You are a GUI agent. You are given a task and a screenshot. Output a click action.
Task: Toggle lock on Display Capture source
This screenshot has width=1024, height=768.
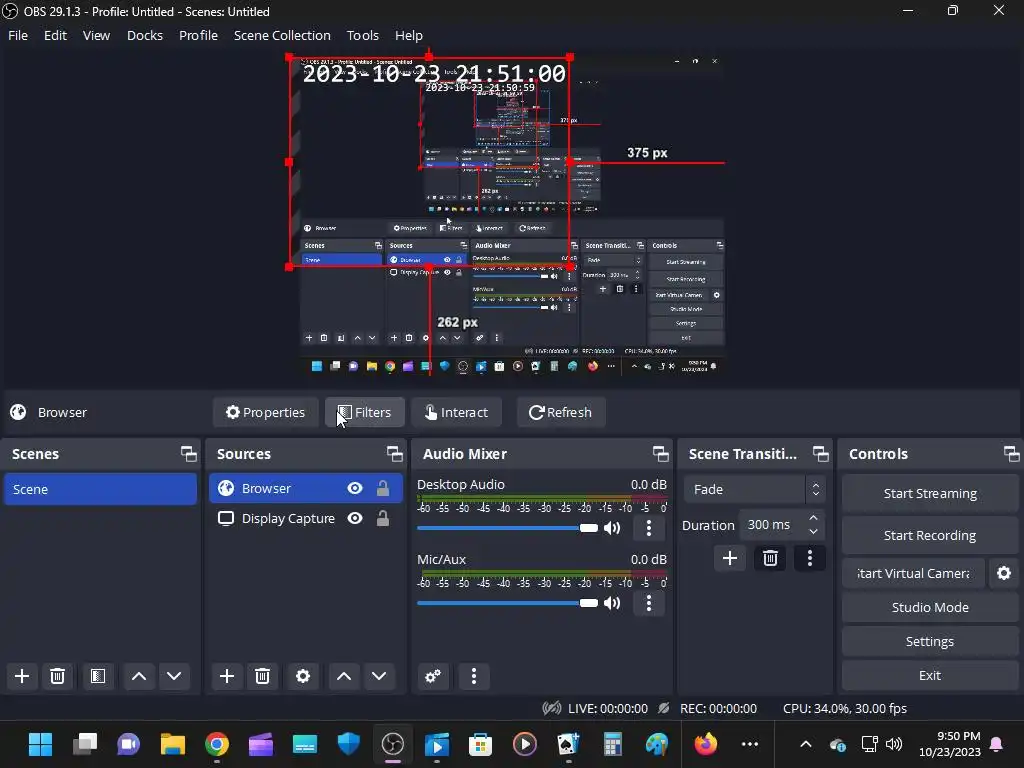point(383,519)
